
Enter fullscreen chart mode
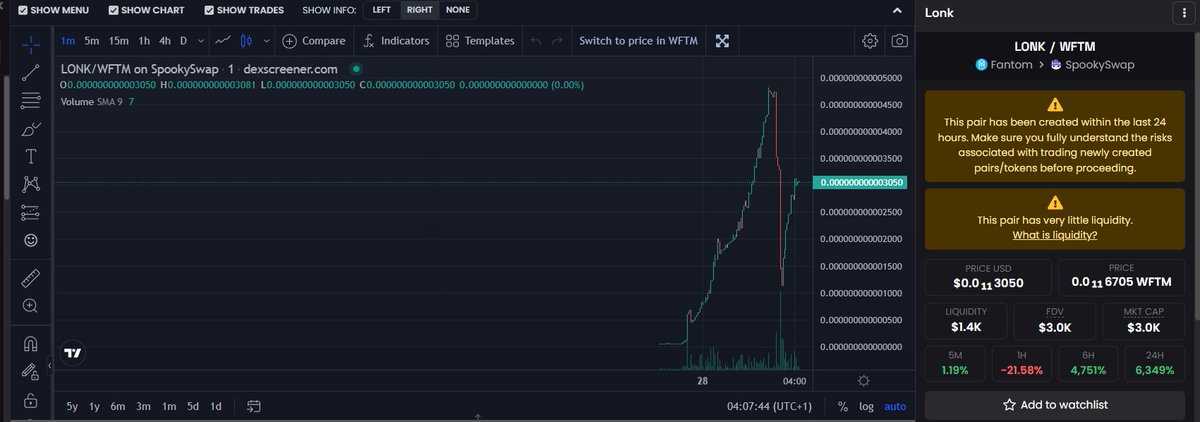point(722,41)
